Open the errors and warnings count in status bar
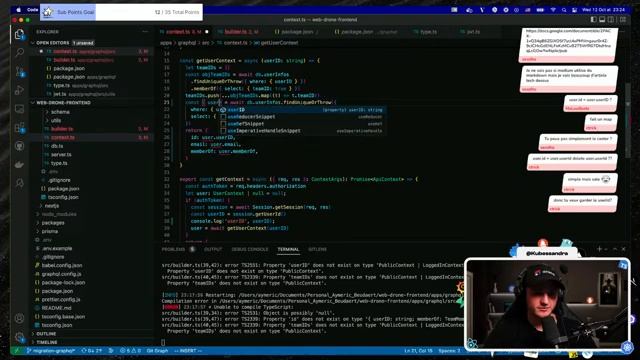 pyautogui.click(x=130, y=351)
